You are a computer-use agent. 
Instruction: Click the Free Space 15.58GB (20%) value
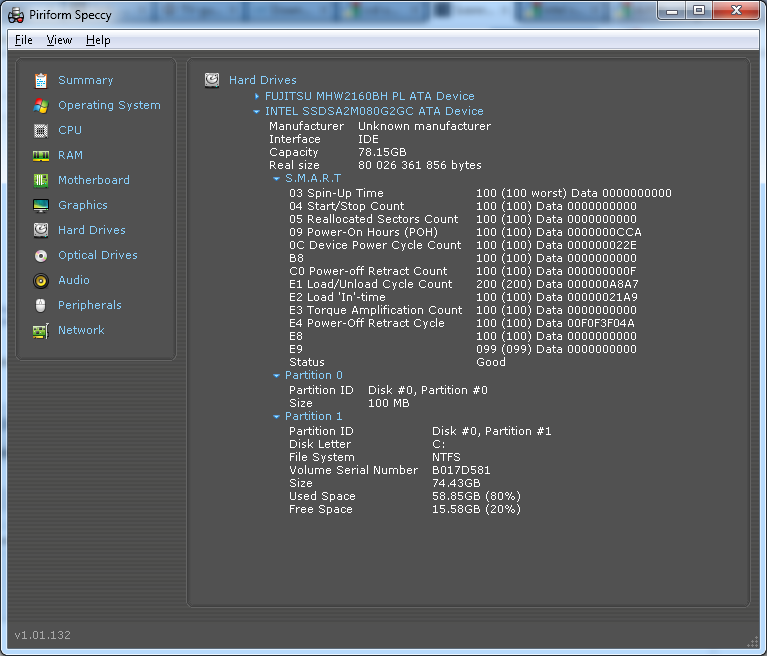[476, 510]
